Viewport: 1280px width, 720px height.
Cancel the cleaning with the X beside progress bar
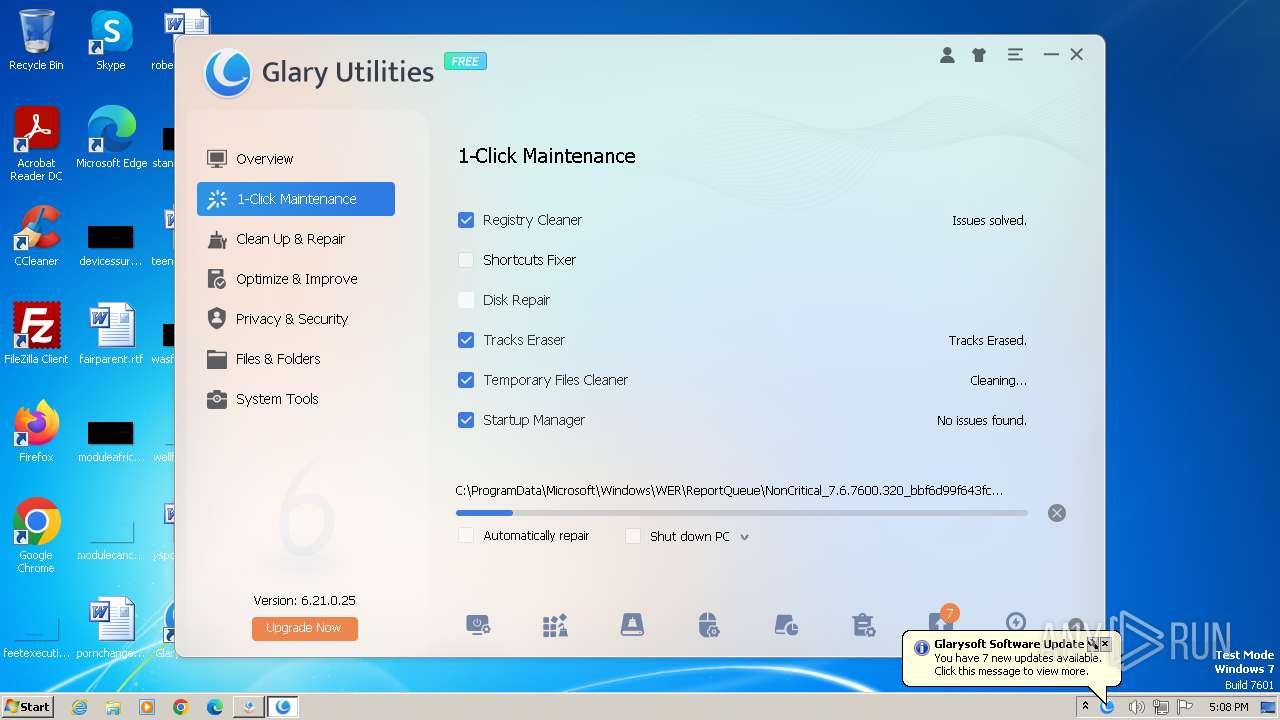(x=1057, y=513)
